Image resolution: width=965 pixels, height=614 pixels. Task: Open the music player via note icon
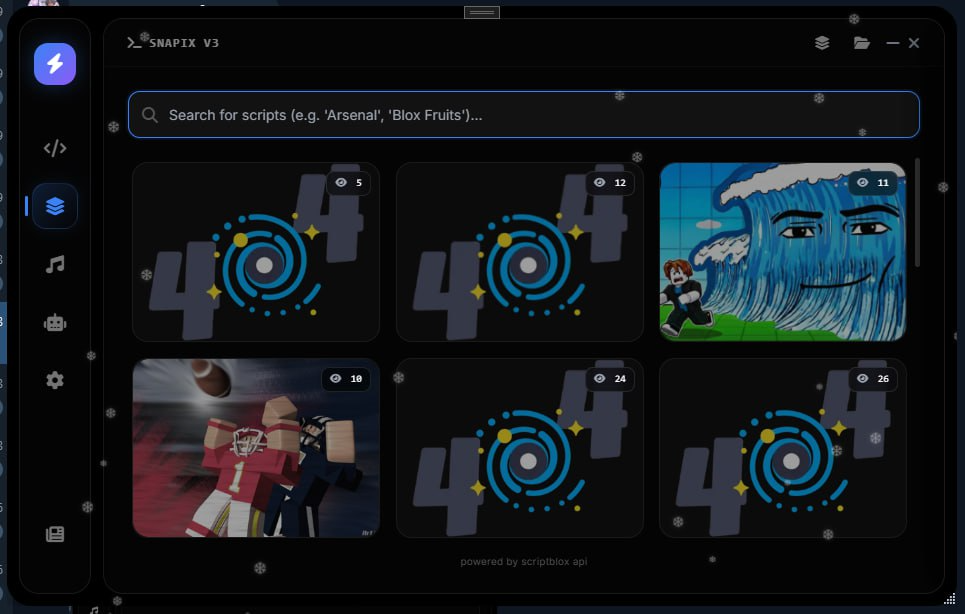point(54,264)
